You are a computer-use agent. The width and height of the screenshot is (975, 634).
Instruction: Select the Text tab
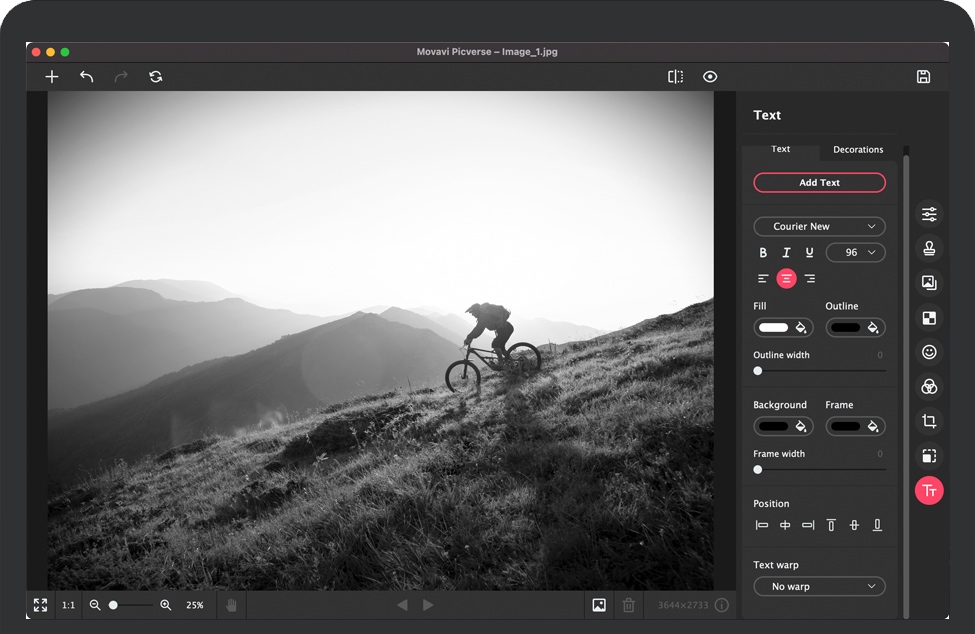pyautogui.click(x=781, y=149)
